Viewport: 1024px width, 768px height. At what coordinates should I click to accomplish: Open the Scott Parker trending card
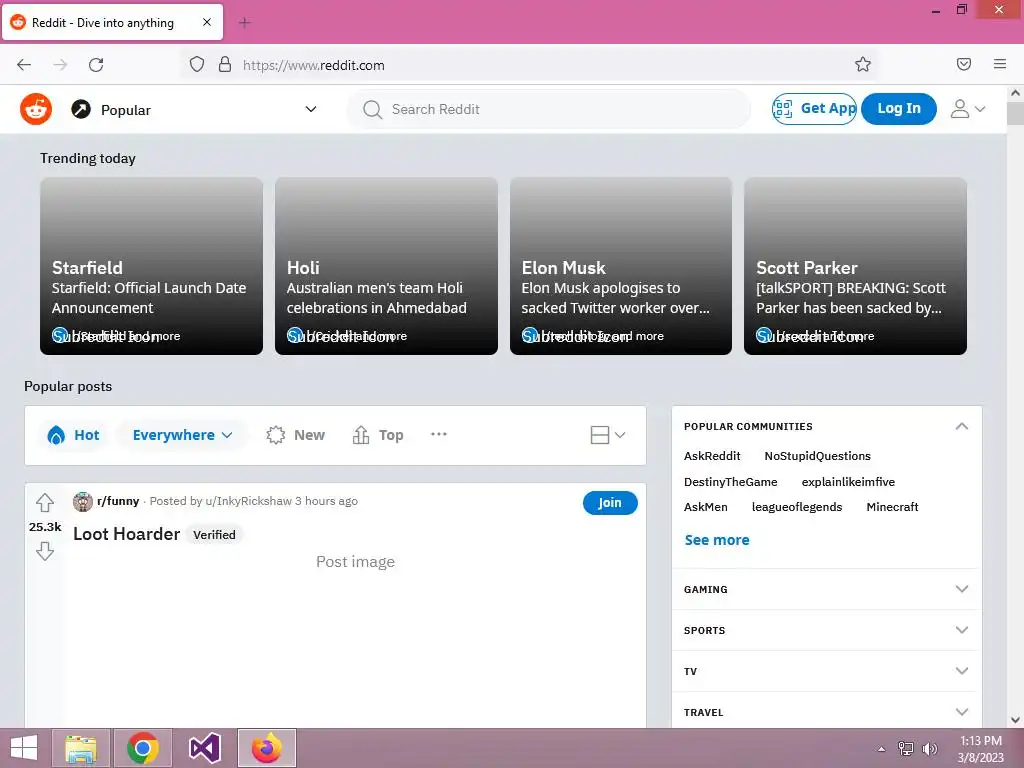[x=855, y=266]
